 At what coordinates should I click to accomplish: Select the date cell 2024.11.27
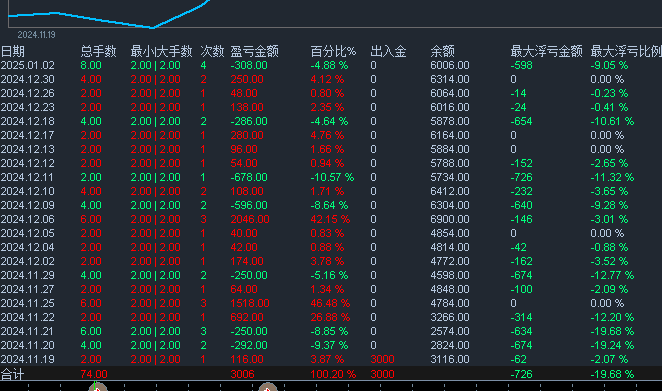[x=28, y=289]
